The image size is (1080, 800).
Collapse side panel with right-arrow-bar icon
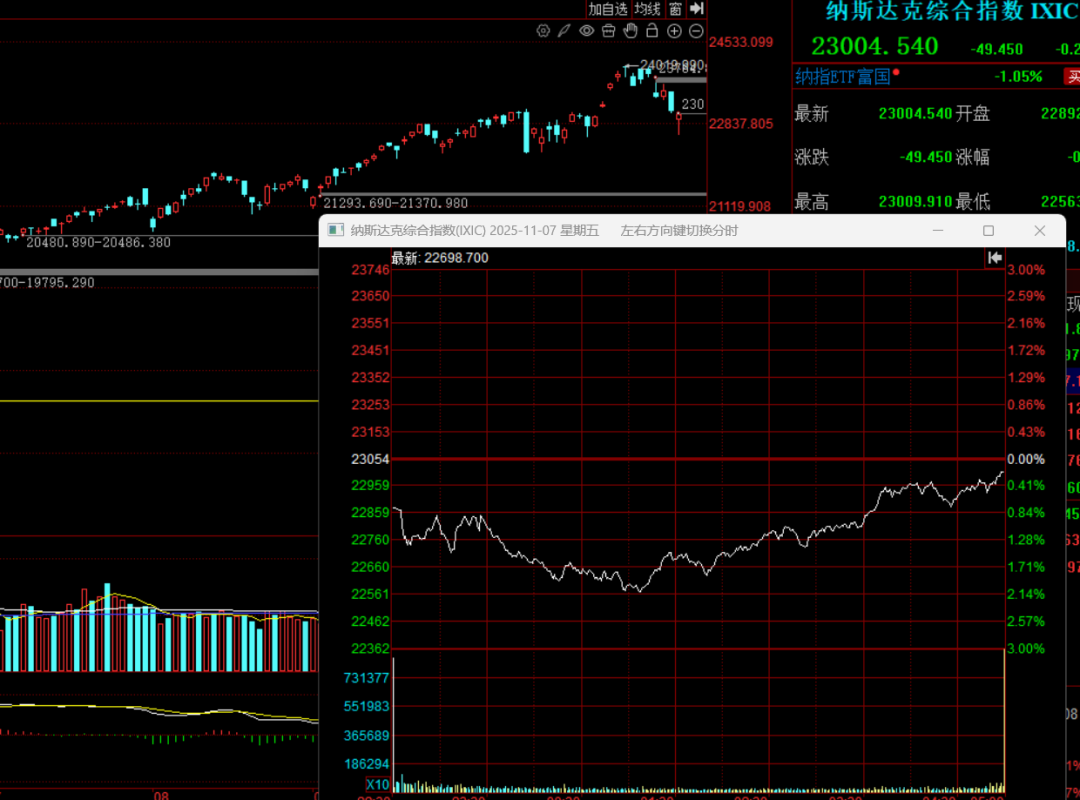pyautogui.click(x=696, y=9)
